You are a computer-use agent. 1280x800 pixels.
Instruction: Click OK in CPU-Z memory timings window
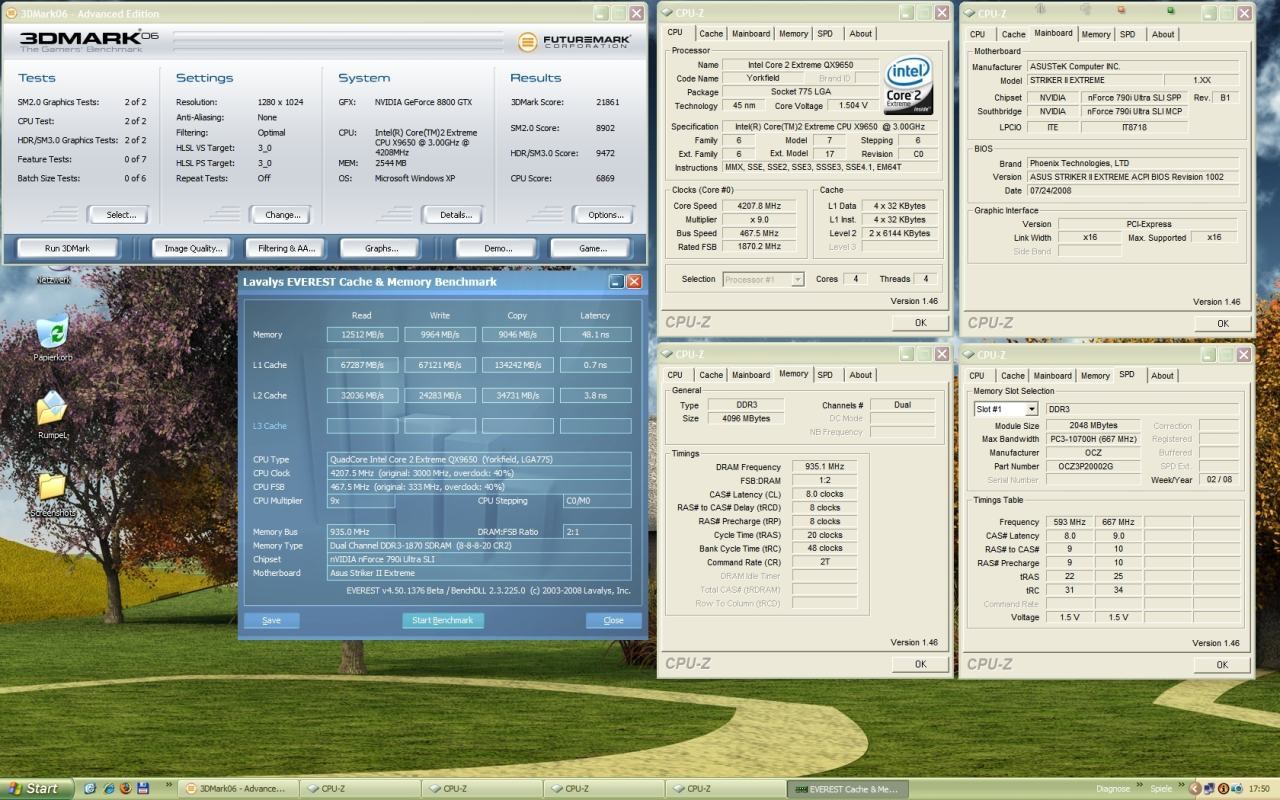tap(920, 664)
